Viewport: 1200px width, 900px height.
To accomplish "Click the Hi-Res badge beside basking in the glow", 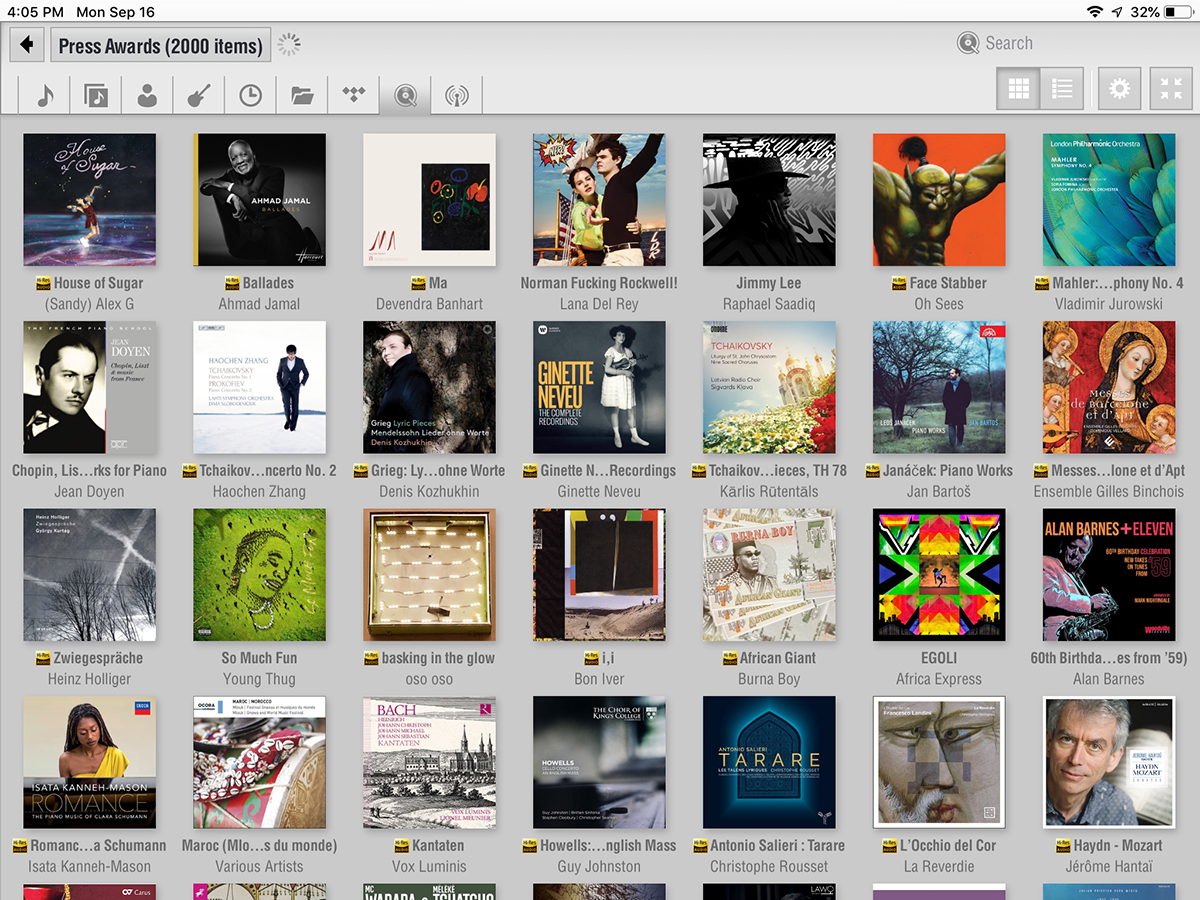I will (371, 658).
